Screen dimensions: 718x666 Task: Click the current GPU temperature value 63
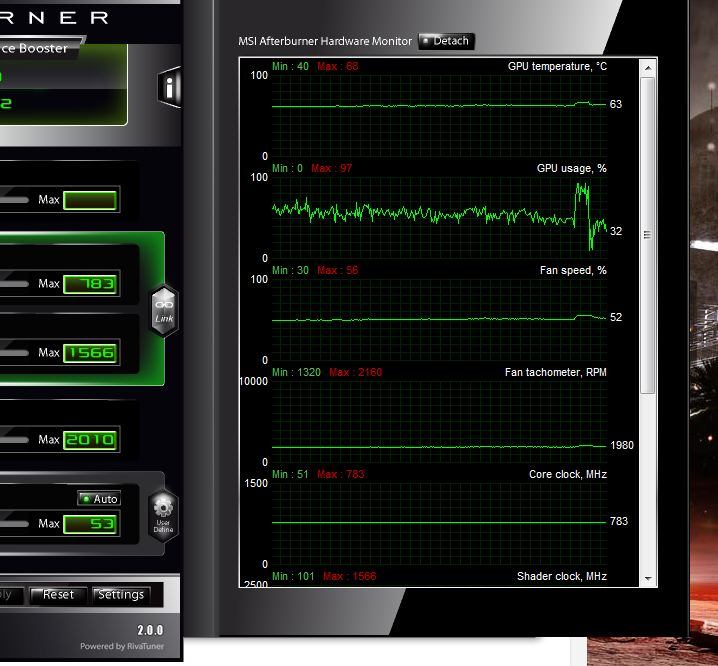tap(616, 104)
